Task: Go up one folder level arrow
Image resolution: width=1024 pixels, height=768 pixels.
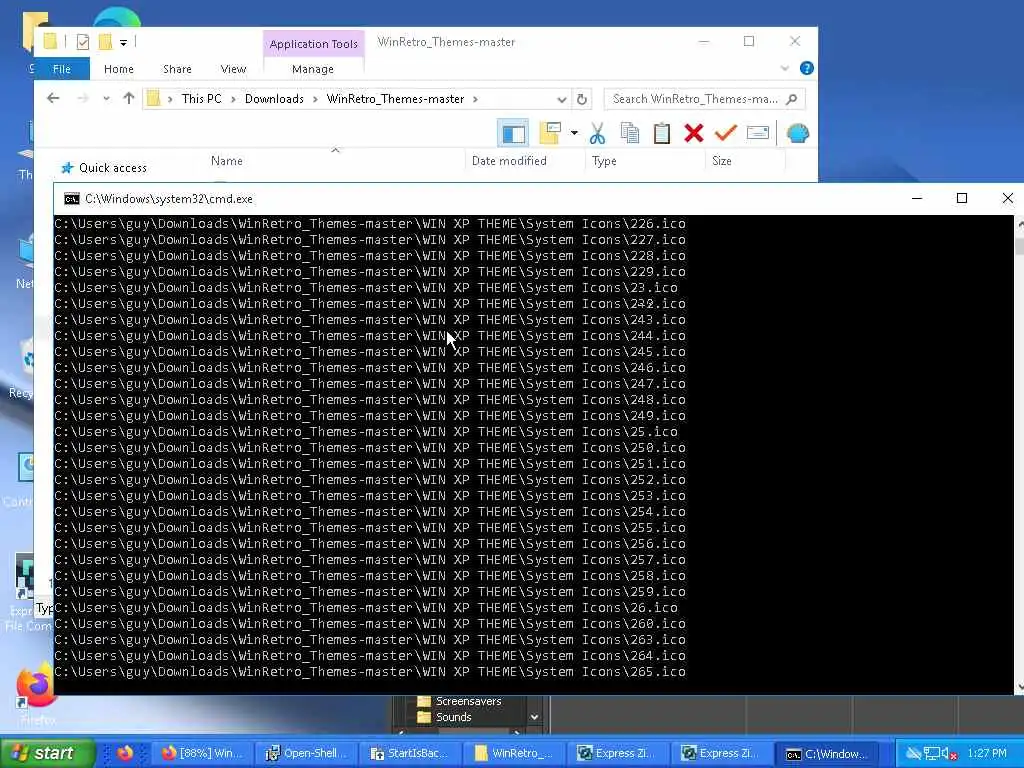Action: 129,99
